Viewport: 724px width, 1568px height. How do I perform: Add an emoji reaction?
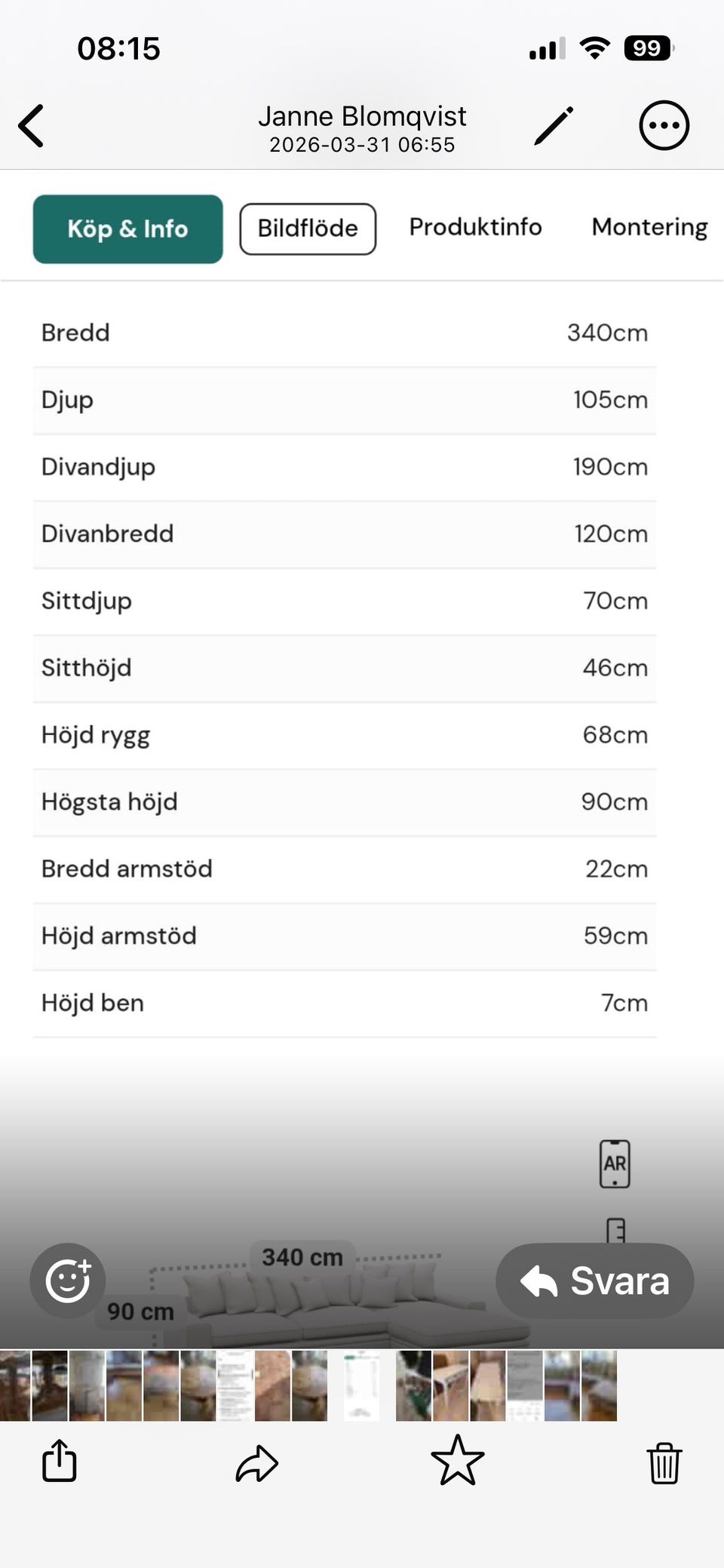[68, 1281]
